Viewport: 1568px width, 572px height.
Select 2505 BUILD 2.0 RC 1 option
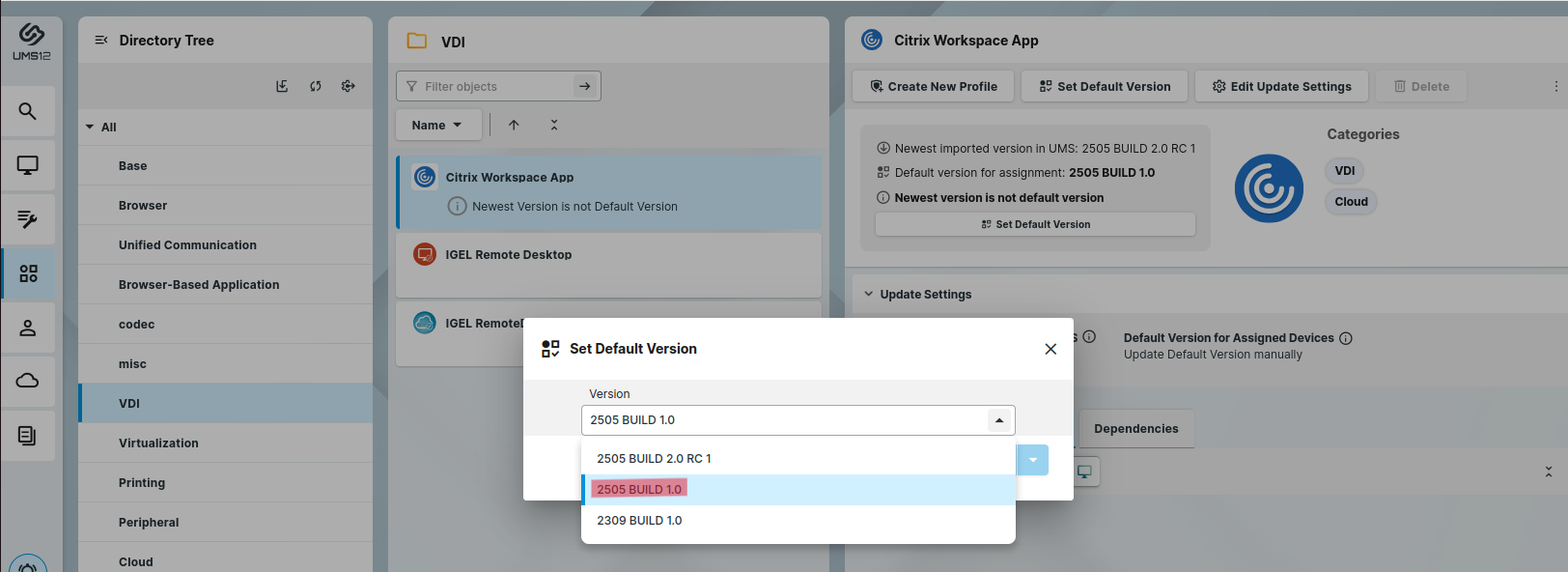tap(654, 459)
